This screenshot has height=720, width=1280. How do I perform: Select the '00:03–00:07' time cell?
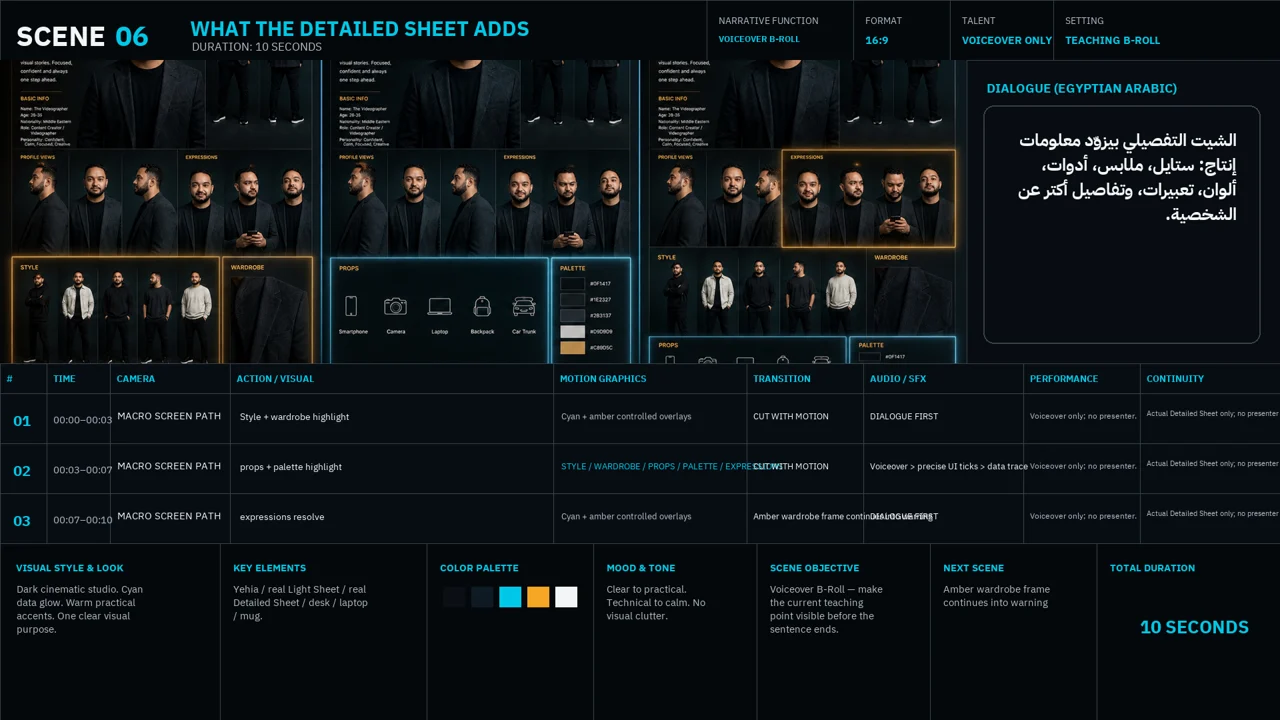point(82,470)
